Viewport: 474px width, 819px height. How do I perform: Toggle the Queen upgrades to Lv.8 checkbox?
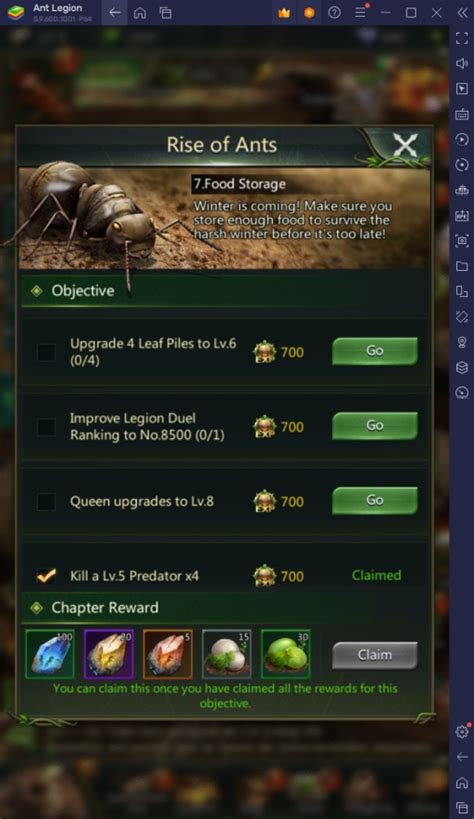coord(46,501)
